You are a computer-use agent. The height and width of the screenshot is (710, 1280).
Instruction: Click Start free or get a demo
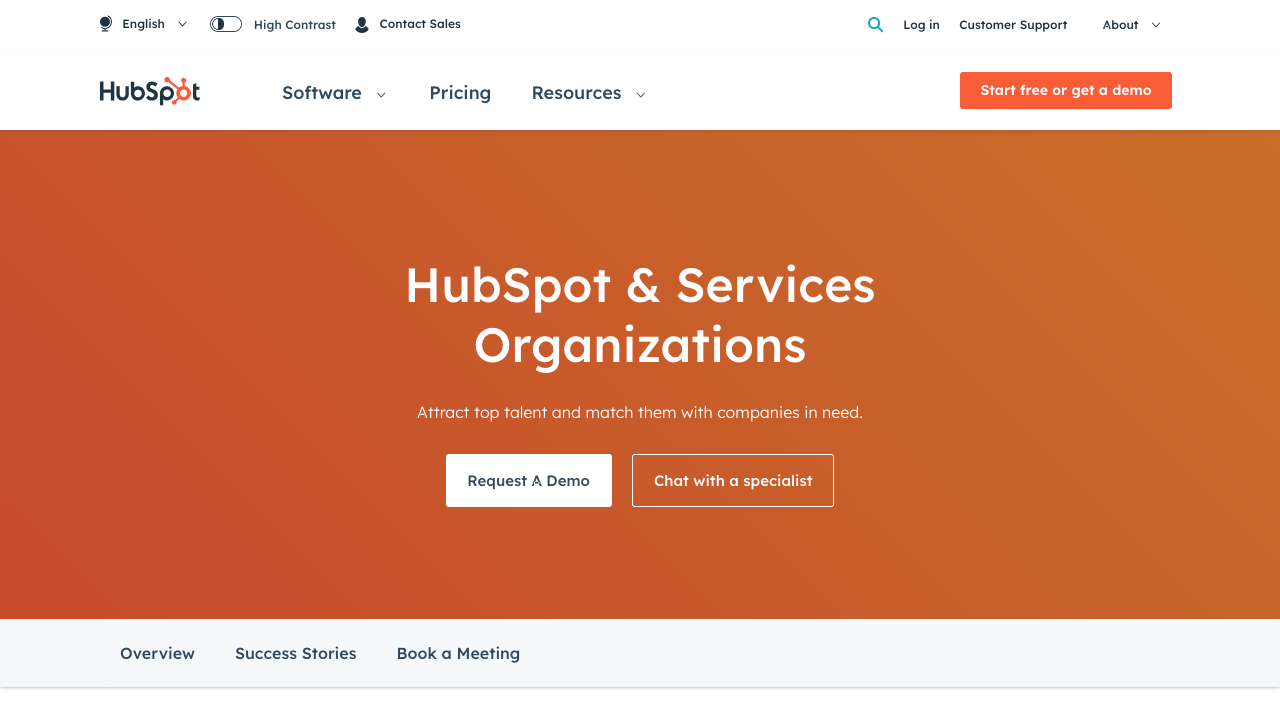1066,90
